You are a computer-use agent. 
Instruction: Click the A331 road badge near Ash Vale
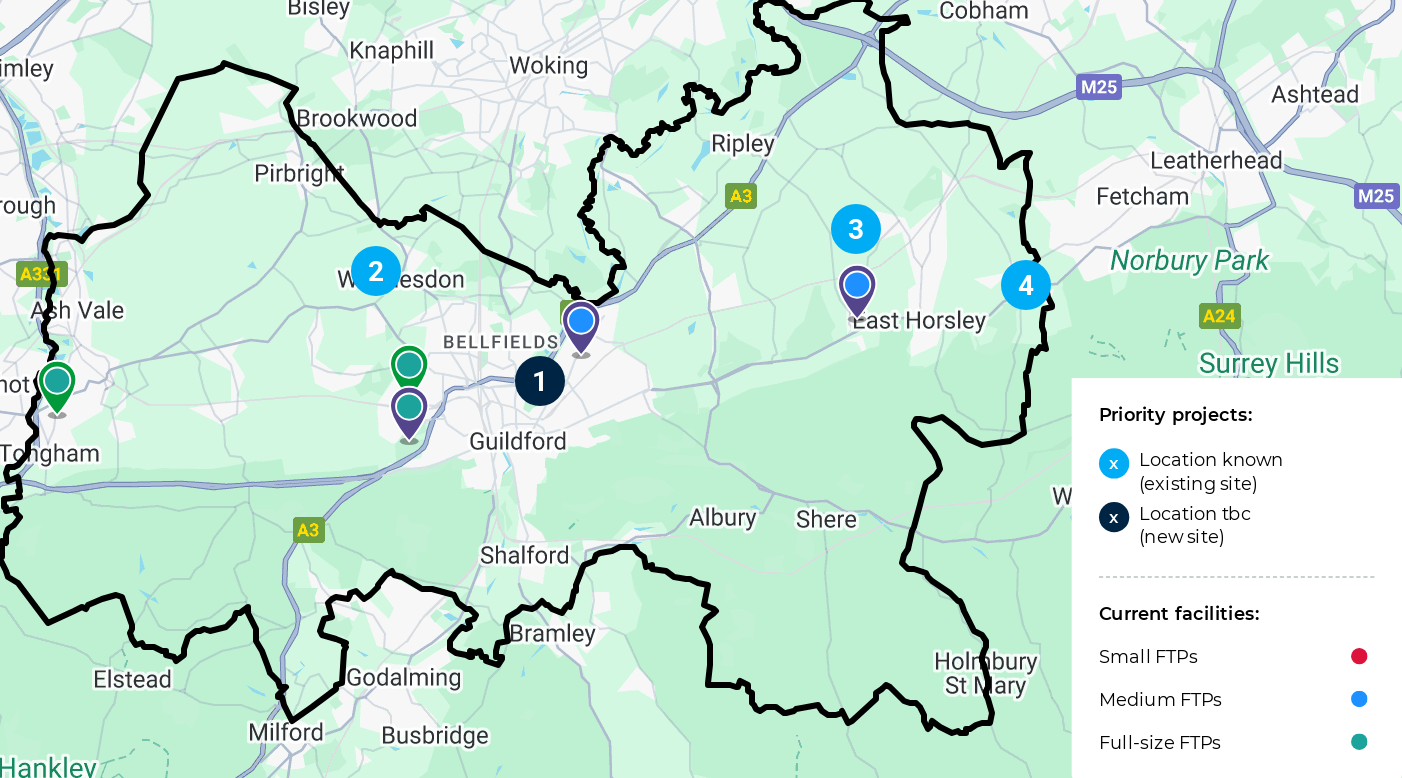40,274
